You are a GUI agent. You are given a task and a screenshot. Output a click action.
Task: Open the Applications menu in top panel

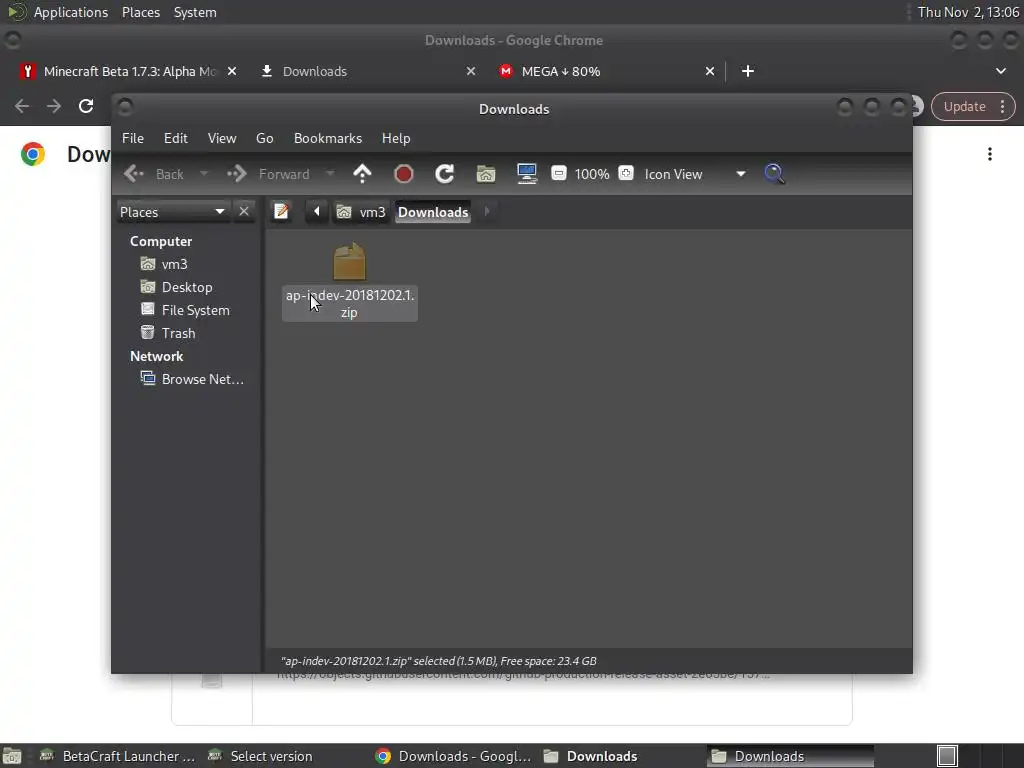71,12
